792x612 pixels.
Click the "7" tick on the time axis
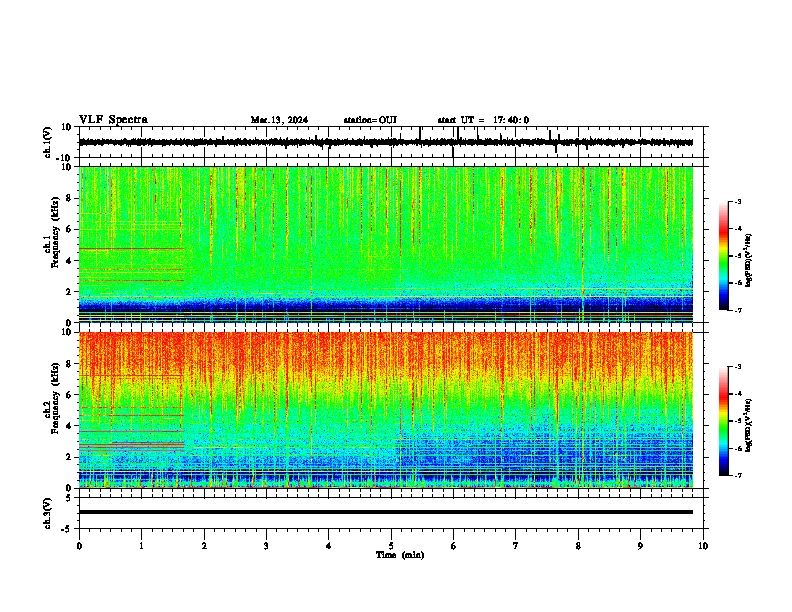pyautogui.click(x=516, y=546)
